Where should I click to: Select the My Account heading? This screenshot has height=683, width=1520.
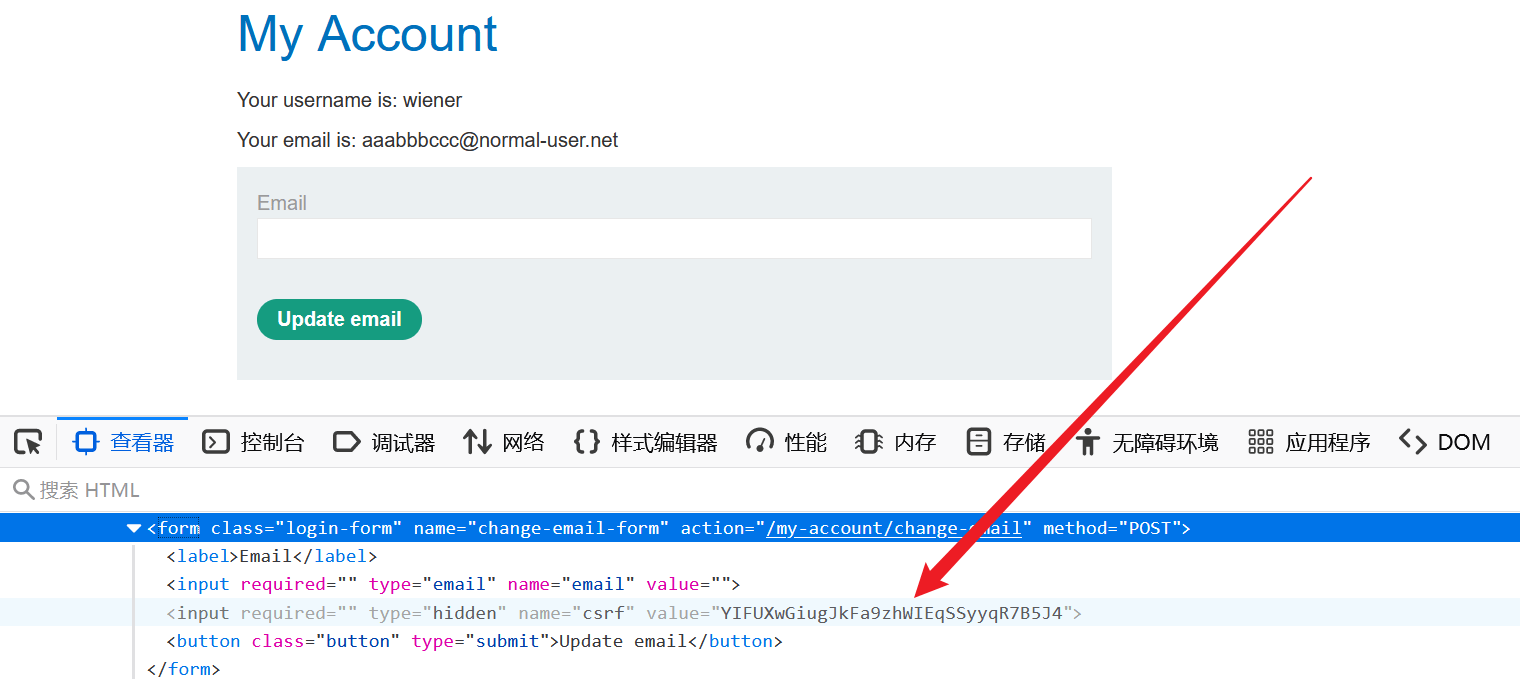point(367,33)
